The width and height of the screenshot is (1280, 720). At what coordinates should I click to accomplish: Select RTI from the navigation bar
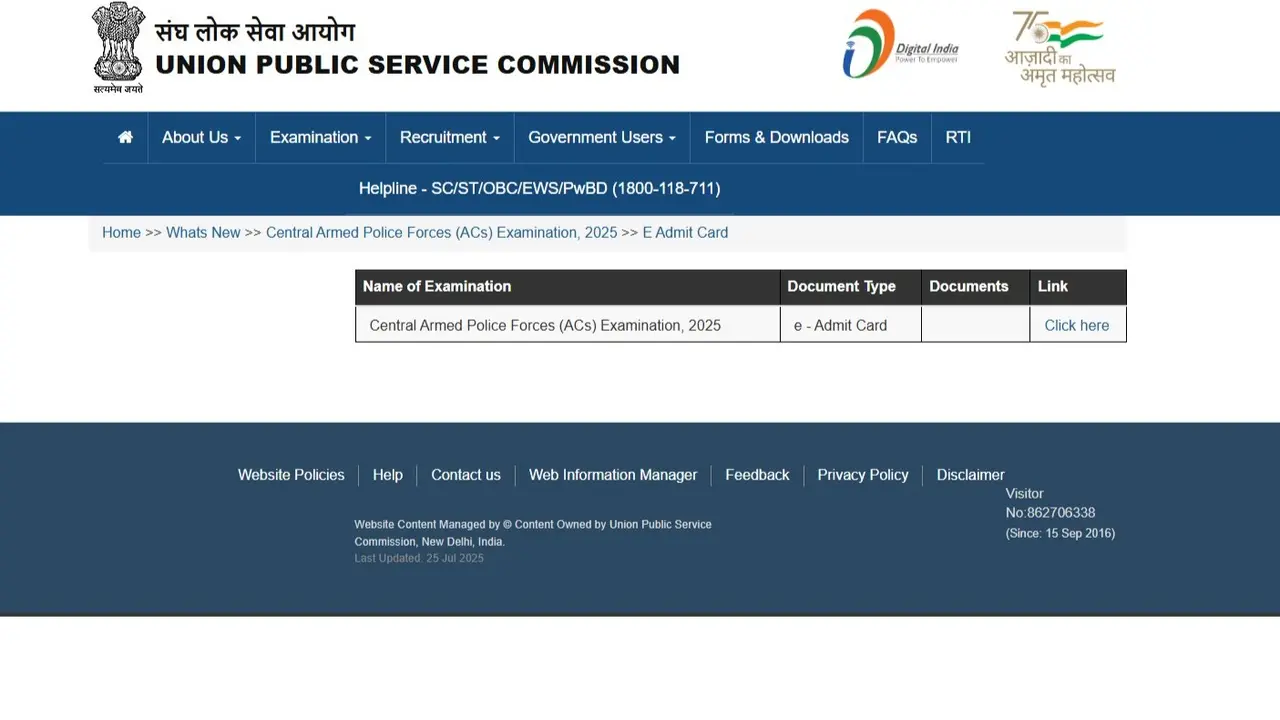point(957,137)
